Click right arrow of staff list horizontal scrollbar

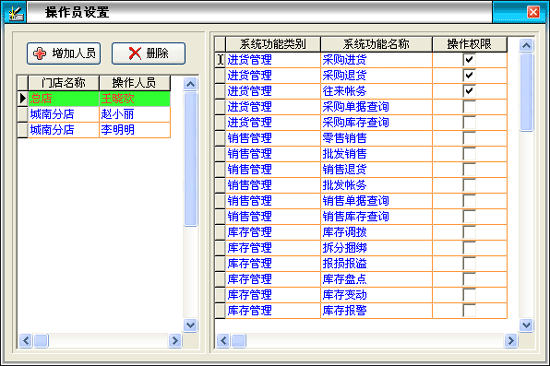click(175, 340)
